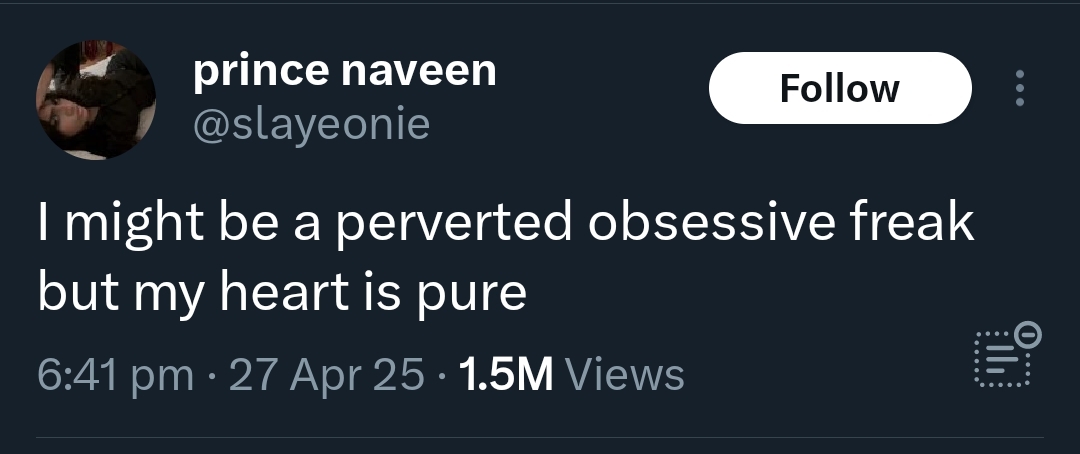Viewport: 1080px width, 454px height.
Task: Click the tweet text about pure heart
Action: [x=504, y=257]
